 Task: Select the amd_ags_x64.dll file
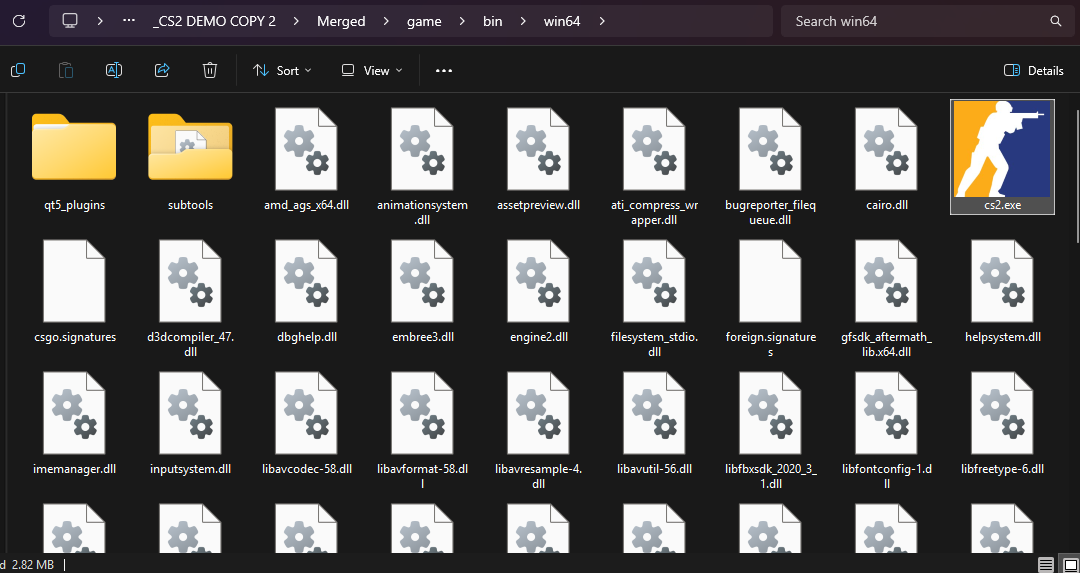point(307,161)
